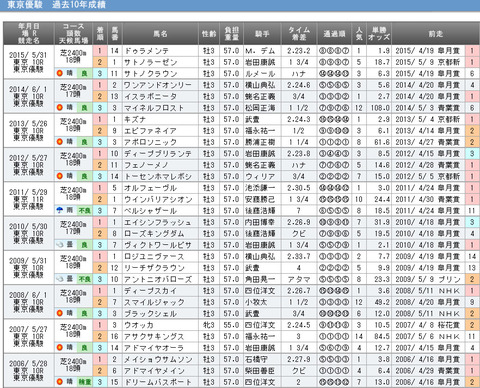
Task: Click the 84.5 odds value
Action: pyautogui.click(x=382, y=337)
